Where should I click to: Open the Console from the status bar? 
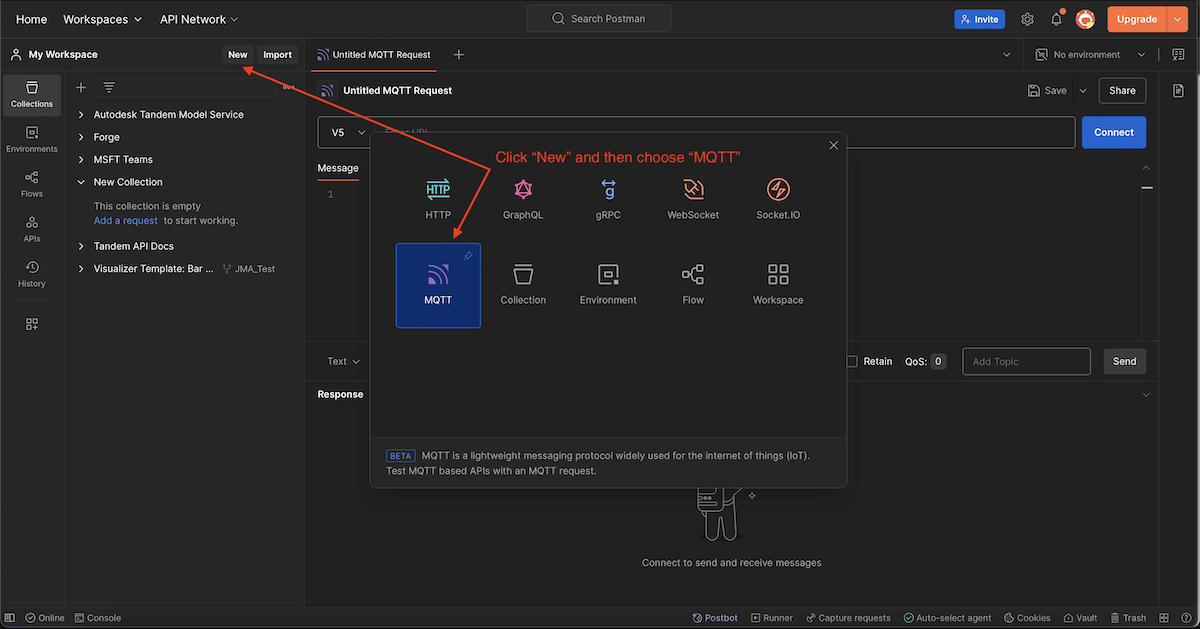[97, 617]
